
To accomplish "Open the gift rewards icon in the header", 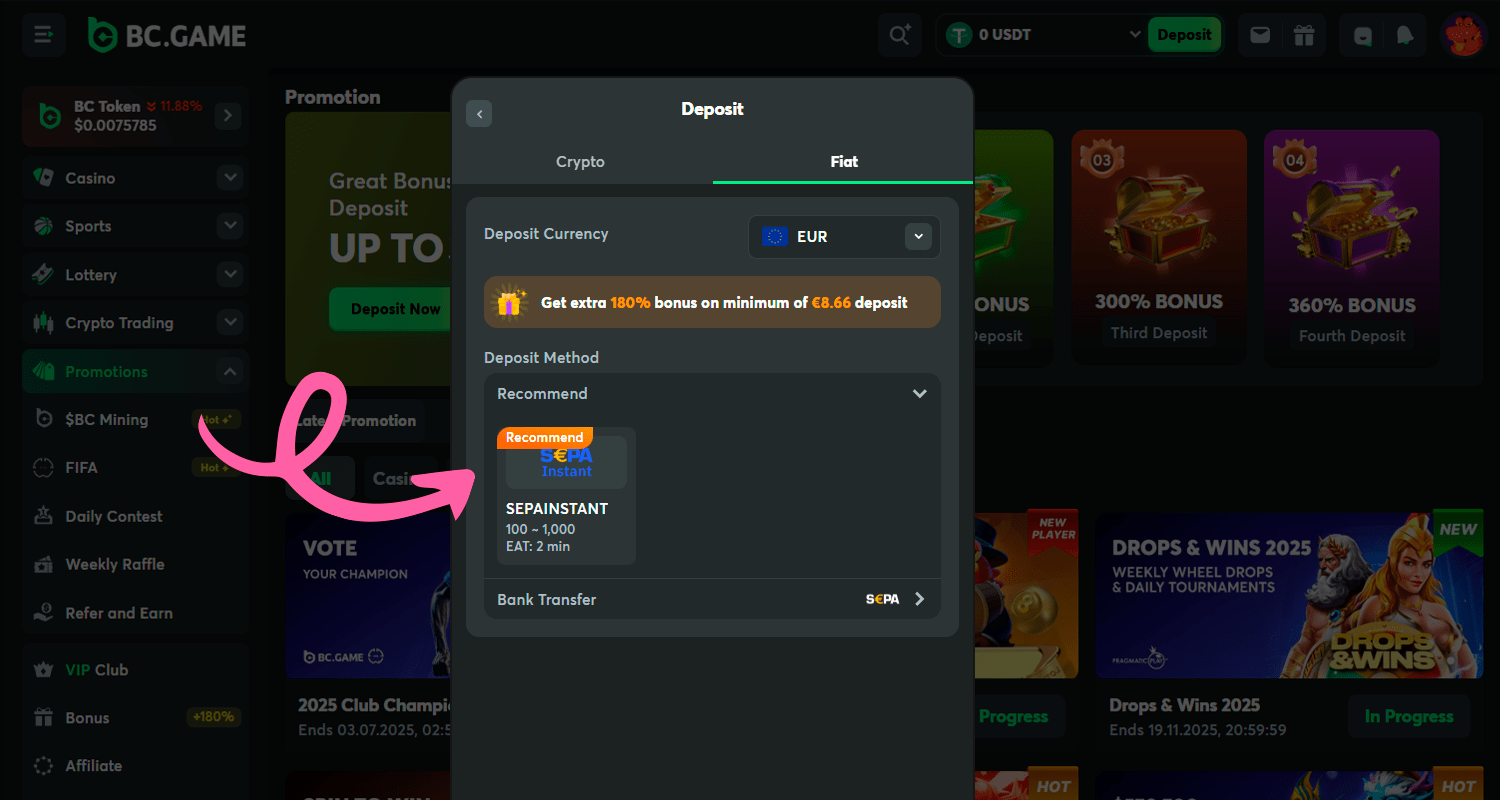I will pyautogui.click(x=1303, y=35).
